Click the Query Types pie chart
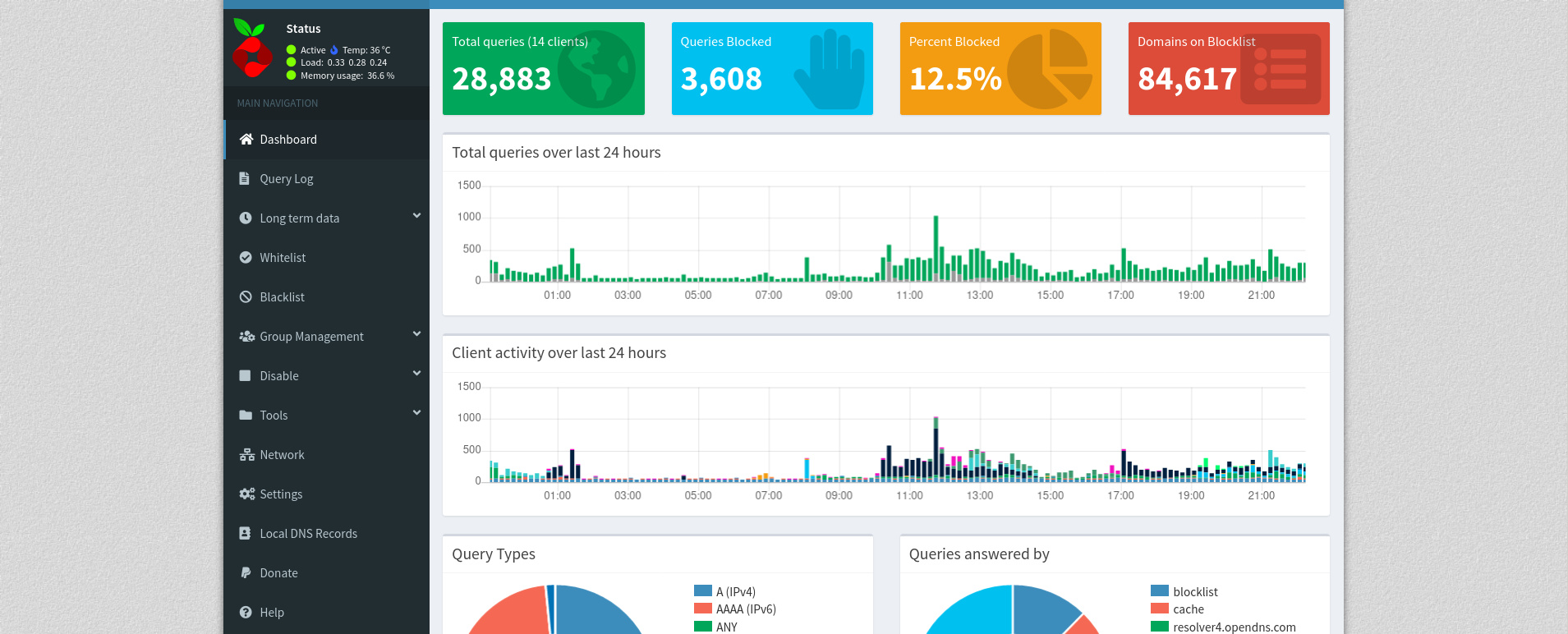 coord(556,609)
